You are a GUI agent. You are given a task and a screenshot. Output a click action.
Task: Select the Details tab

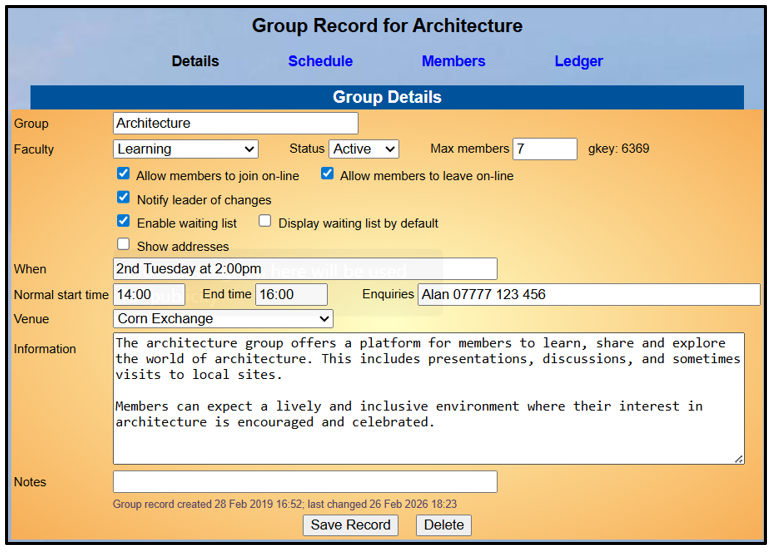pyautogui.click(x=195, y=61)
